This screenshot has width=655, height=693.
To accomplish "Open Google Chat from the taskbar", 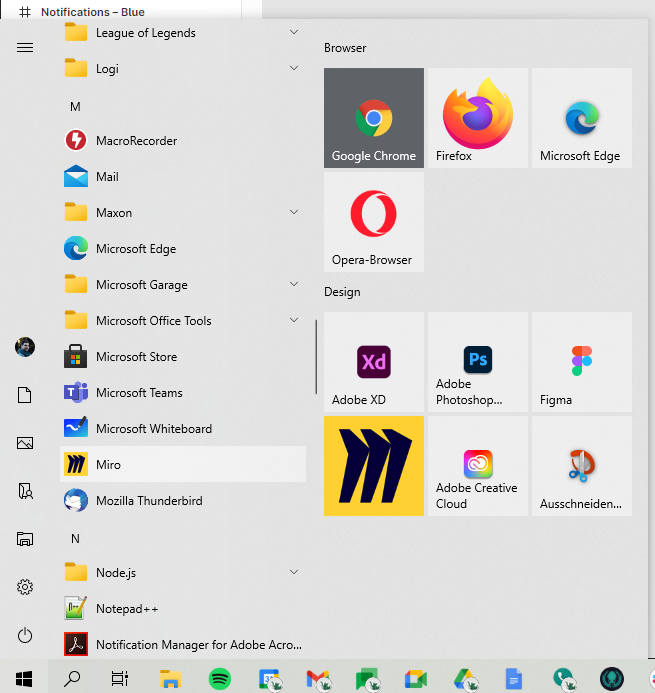I will tap(367, 678).
